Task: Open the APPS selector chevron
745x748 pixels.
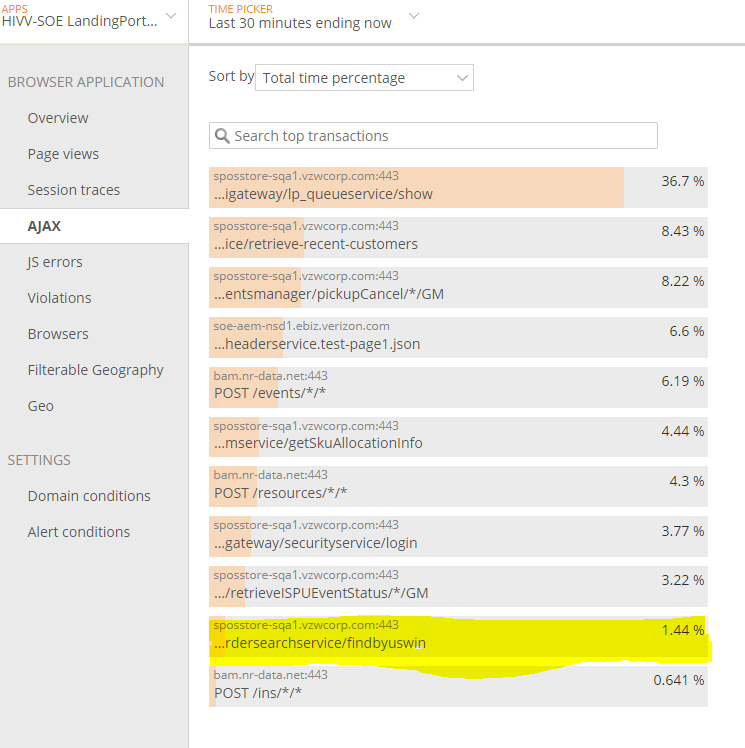Action: pyautogui.click(x=171, y=16)
